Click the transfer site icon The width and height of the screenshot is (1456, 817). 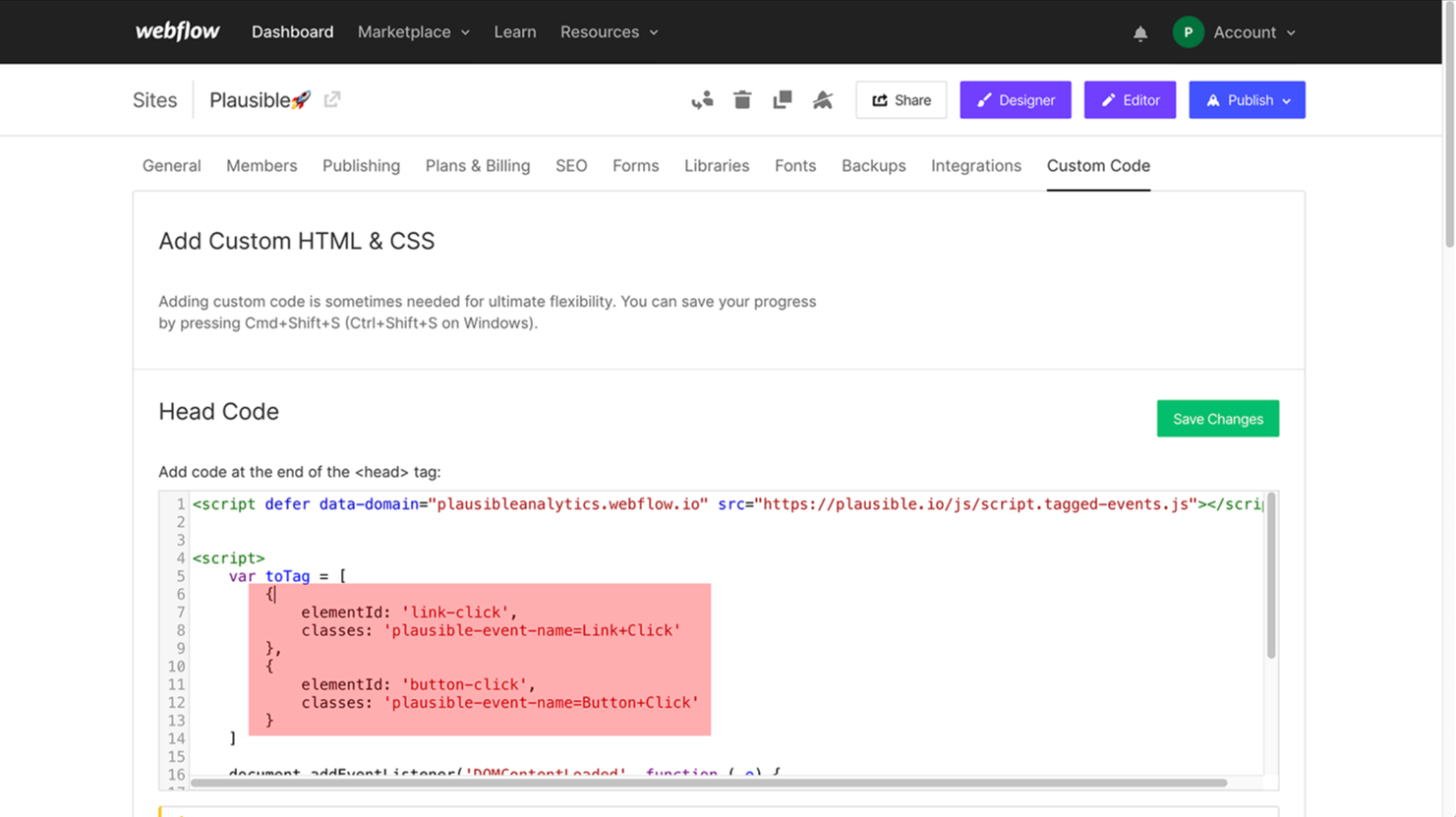(x=702, y=100)
